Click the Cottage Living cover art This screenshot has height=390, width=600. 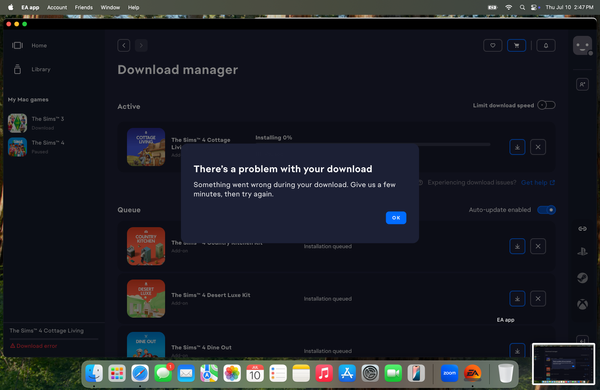[146, 147]
